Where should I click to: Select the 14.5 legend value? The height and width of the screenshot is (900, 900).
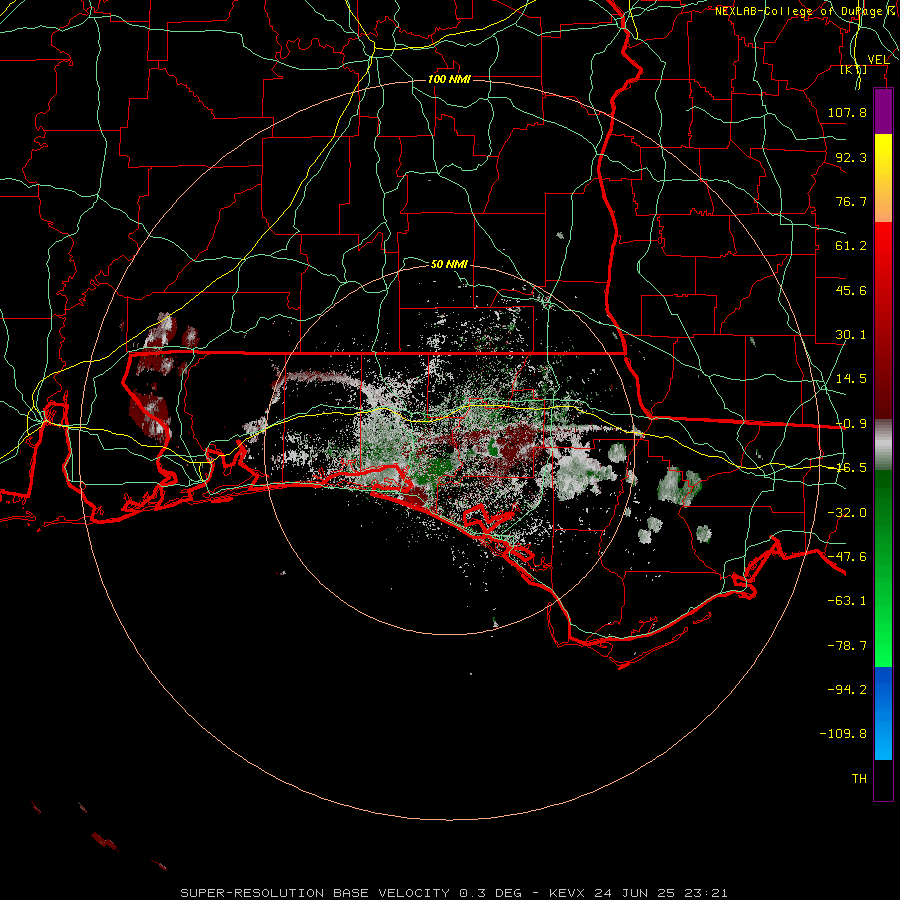click(x=851, y=379)
